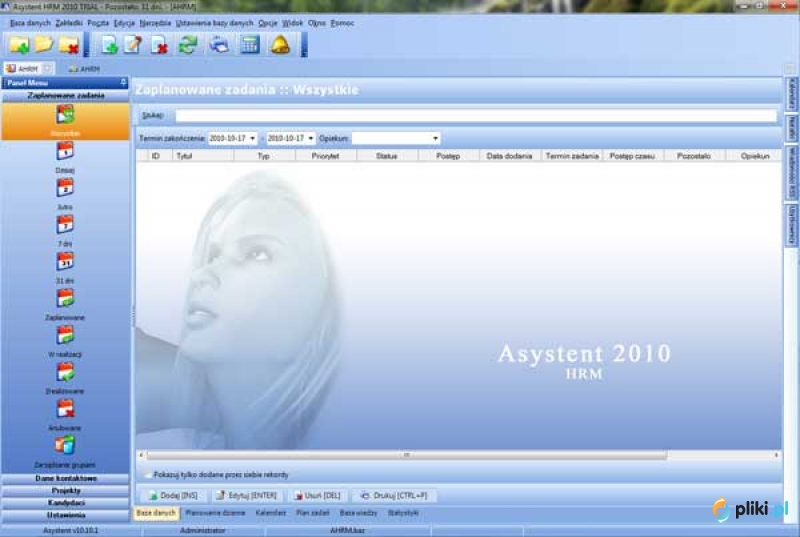Sort by the Termin zadania column header

[x=572, y=156]
